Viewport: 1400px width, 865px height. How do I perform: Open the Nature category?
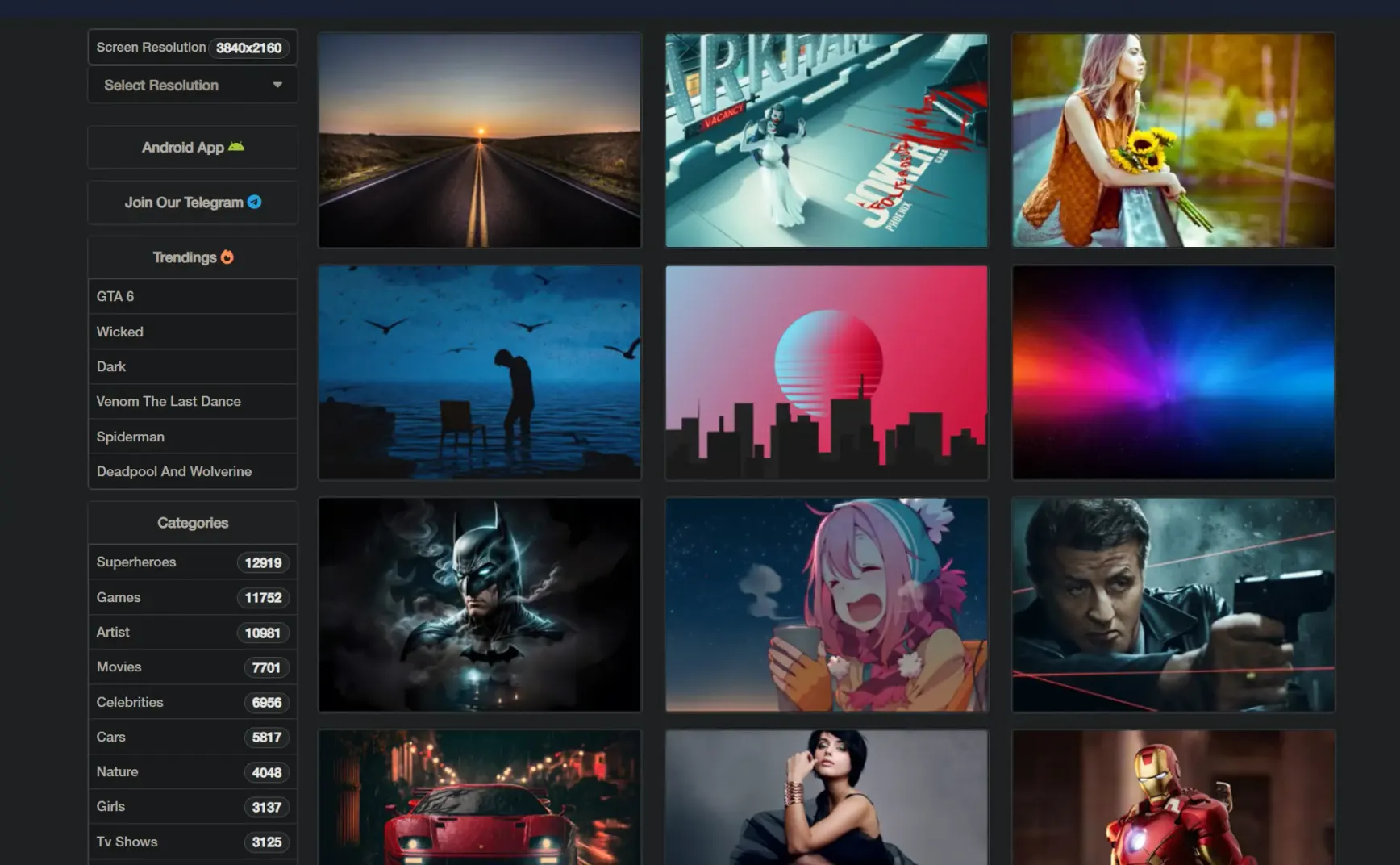(193, 771)
